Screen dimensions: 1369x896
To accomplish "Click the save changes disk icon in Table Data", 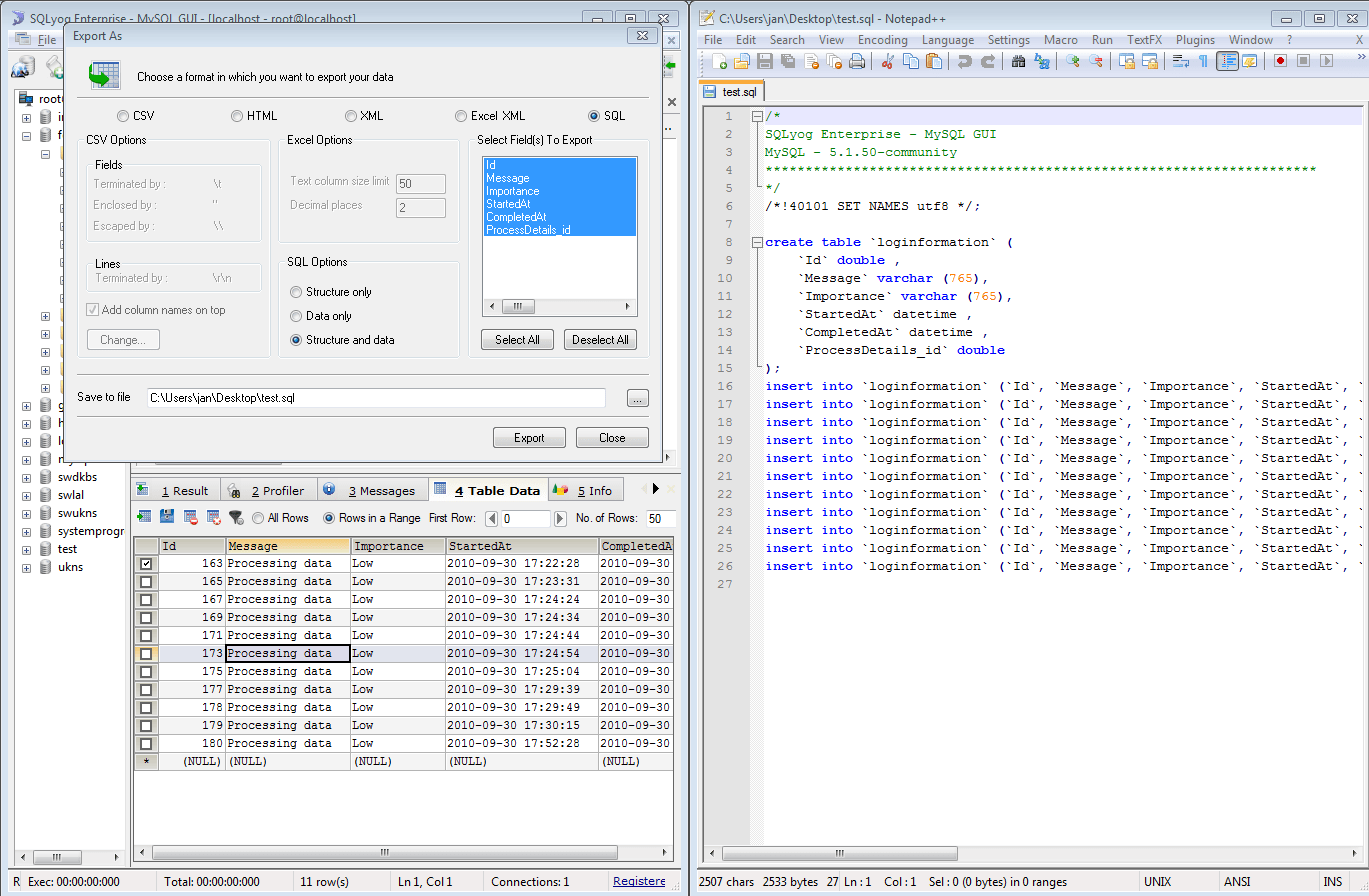I will click(x=167, y=517).
